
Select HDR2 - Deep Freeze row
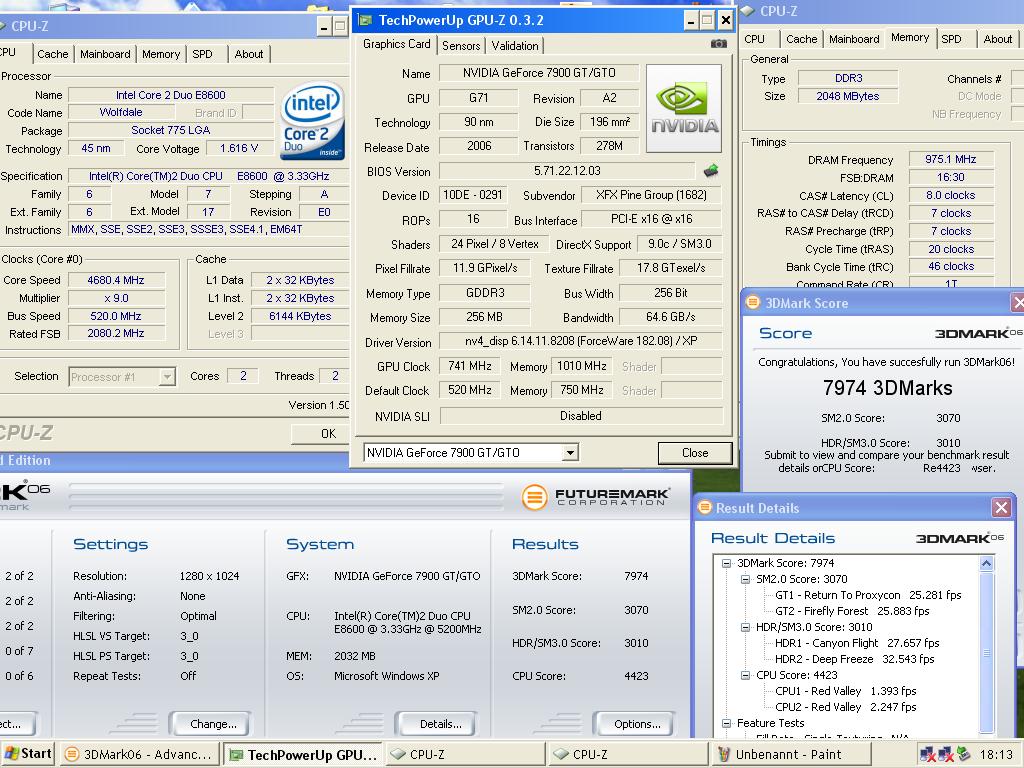[x=854, y=659]
